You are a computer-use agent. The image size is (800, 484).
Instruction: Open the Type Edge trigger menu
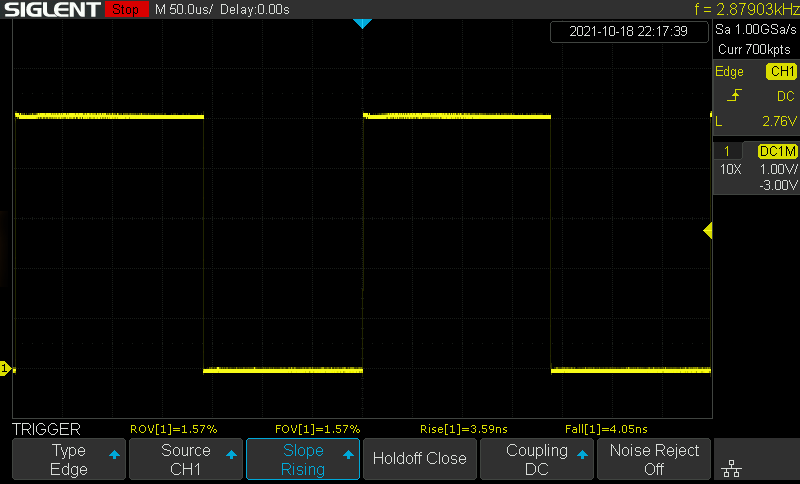pos(69,459)
